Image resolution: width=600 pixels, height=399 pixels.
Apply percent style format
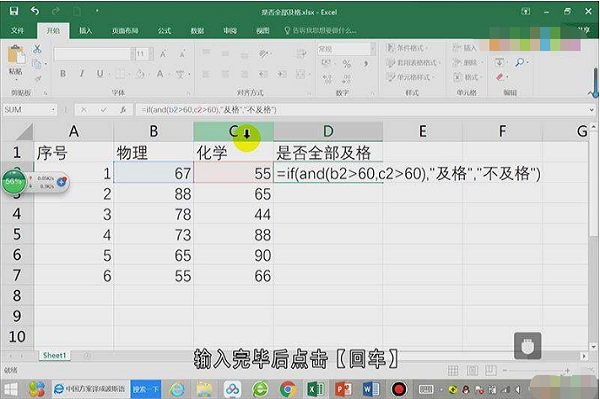coord(347,64)
